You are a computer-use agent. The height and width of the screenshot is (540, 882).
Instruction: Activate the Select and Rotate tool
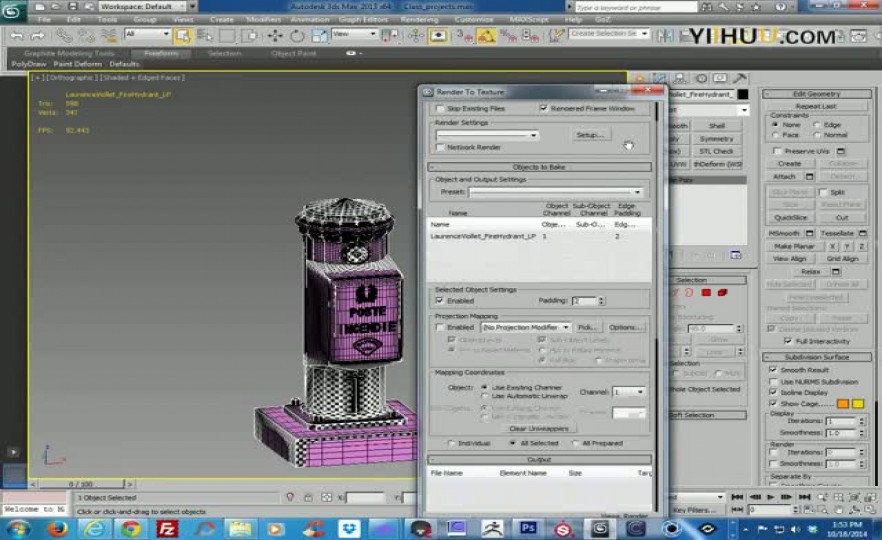297,36
